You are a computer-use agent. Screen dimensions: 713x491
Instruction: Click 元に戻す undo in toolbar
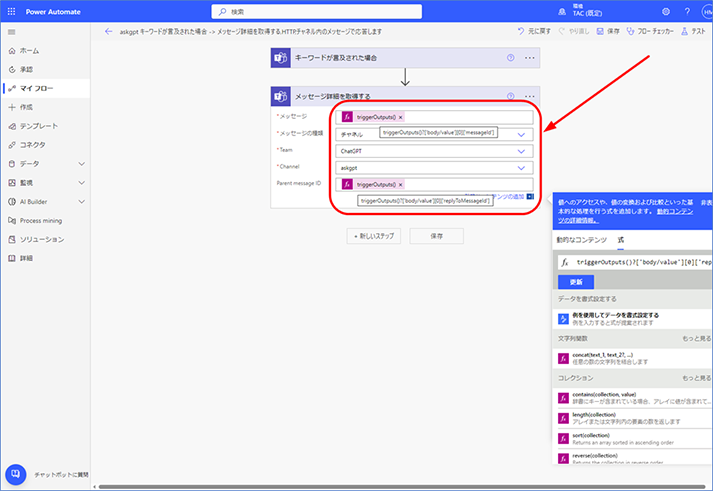point(534,31)
